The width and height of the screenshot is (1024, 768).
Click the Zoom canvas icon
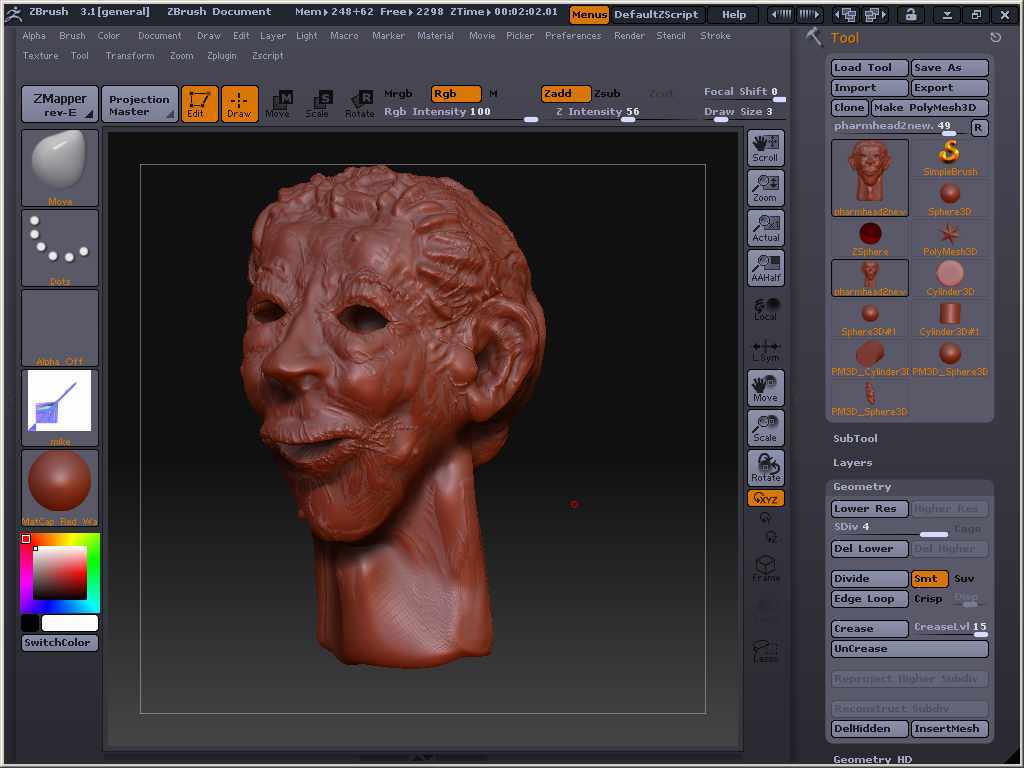pos(765,187)
